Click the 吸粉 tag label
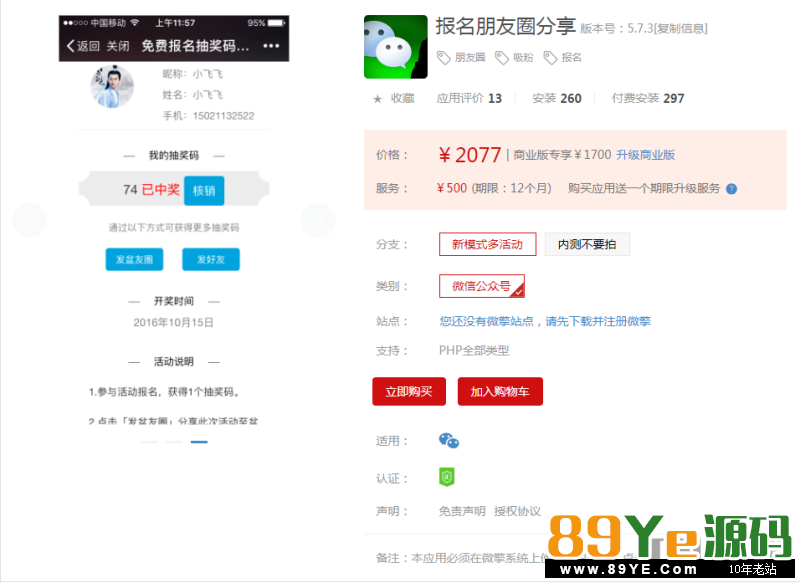800x583 pixels. (523, 58)
